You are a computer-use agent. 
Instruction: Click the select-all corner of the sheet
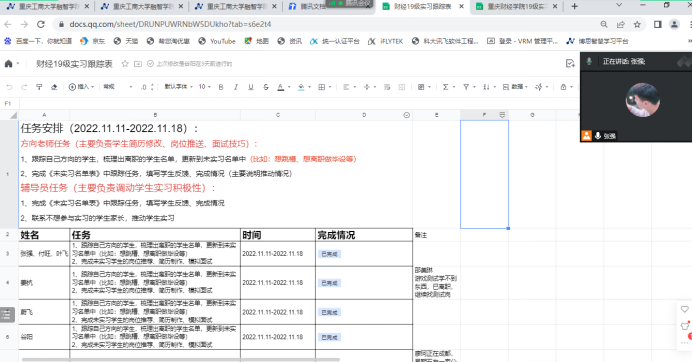(9, 115)
